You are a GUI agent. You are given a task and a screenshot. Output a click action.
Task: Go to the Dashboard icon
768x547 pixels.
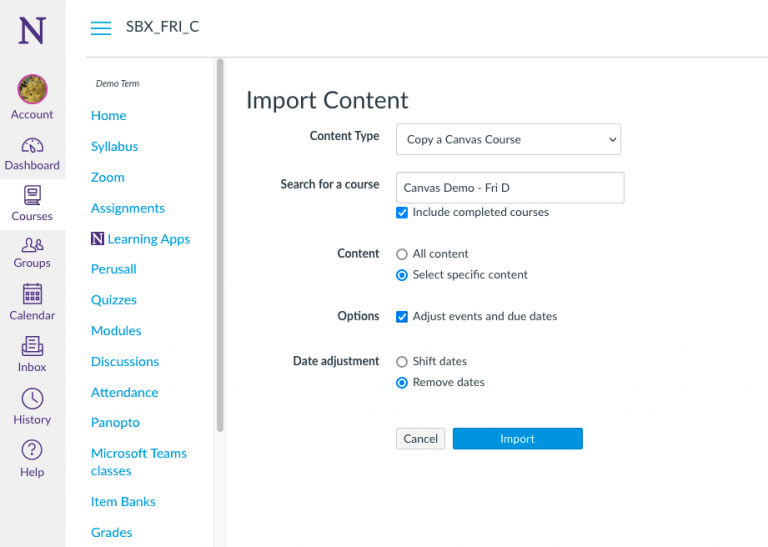[x=32, y=145]
